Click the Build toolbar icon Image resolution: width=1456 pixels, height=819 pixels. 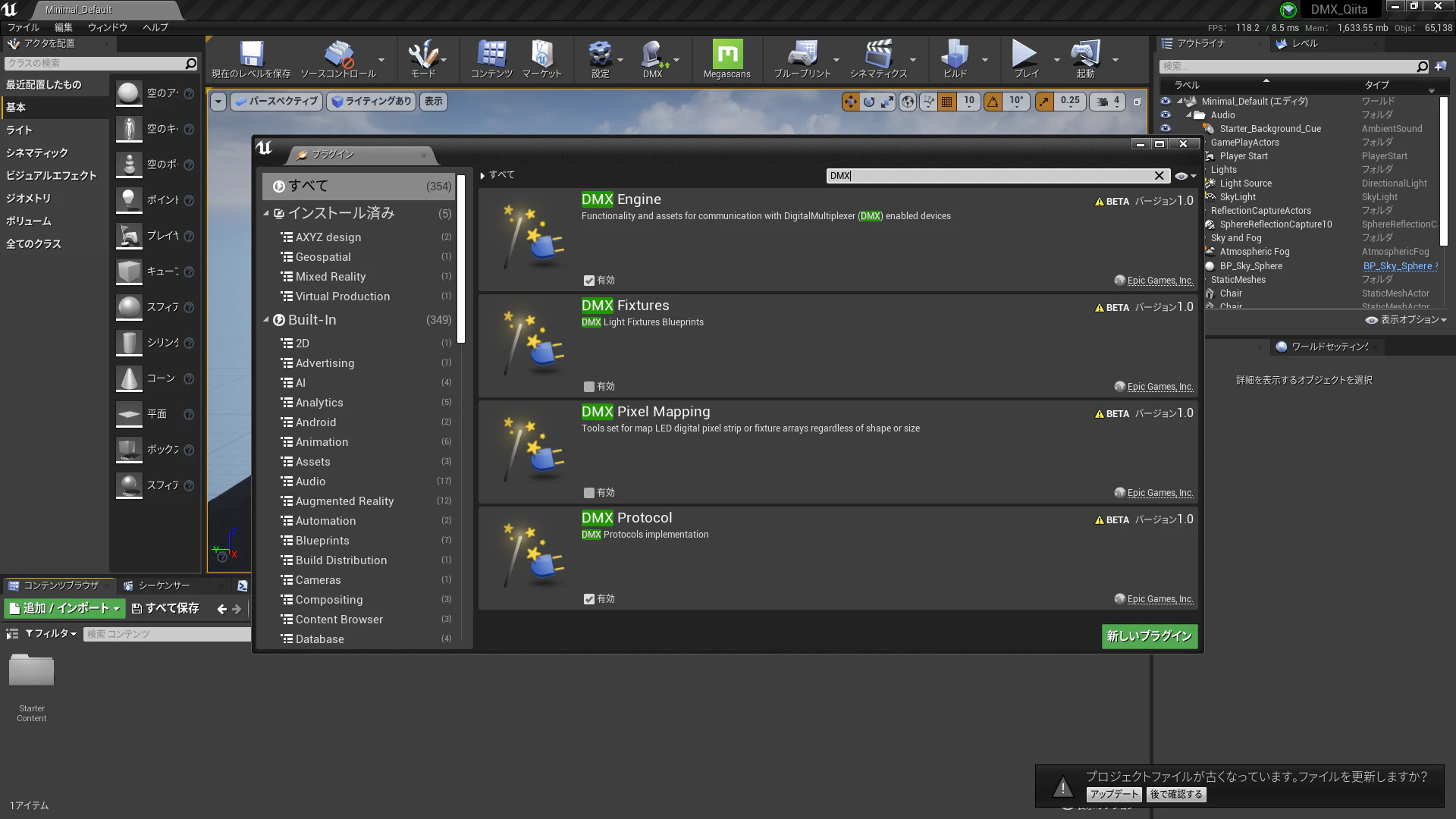pos(955,59)
